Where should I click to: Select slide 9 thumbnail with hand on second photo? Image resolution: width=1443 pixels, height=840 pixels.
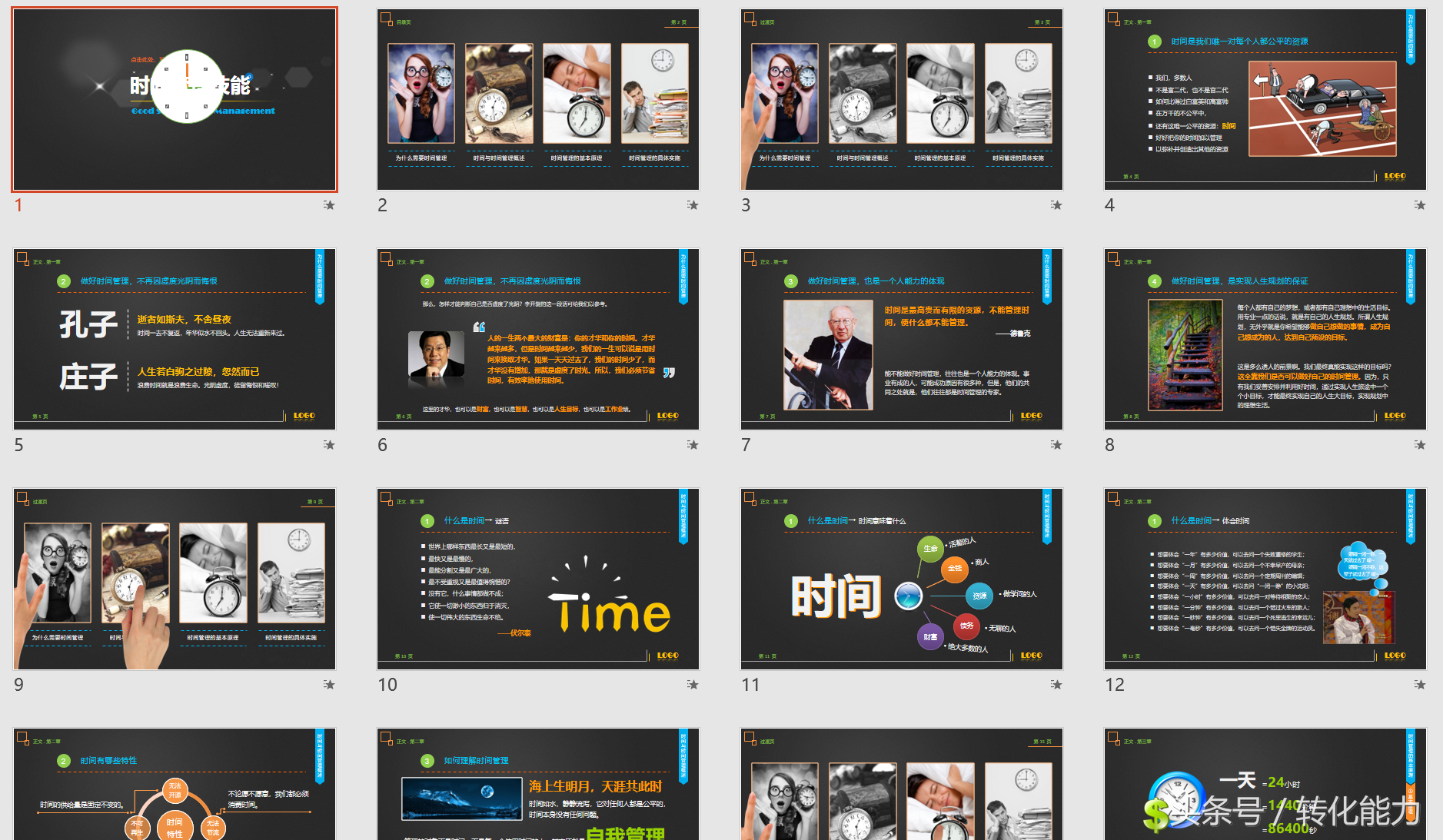click(x=175, y=579)
